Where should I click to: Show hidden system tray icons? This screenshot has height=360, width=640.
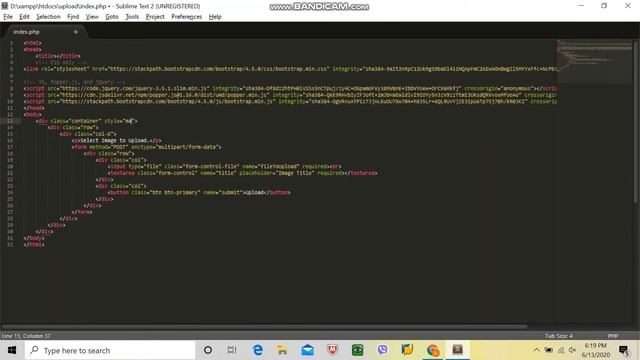pos(536,350)
